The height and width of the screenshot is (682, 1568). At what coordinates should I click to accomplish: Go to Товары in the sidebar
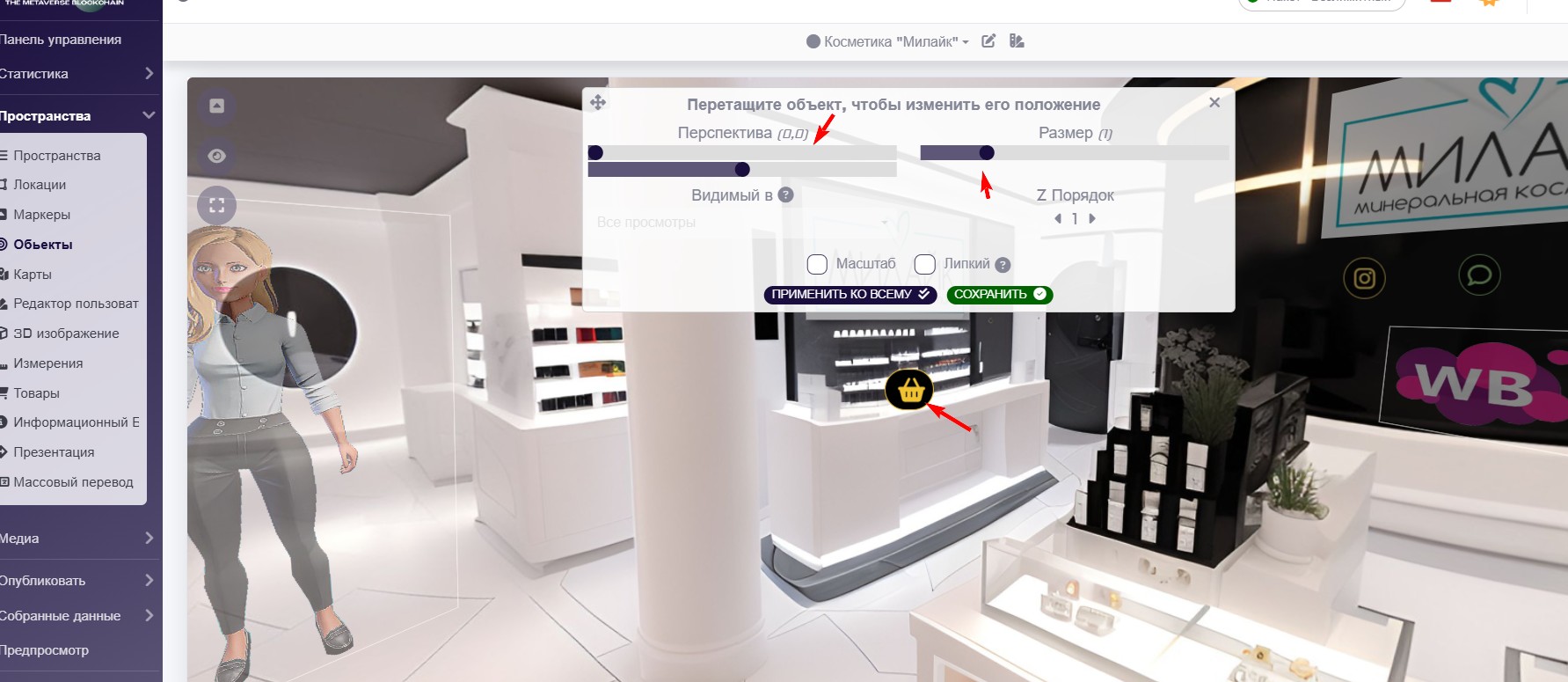36,393
